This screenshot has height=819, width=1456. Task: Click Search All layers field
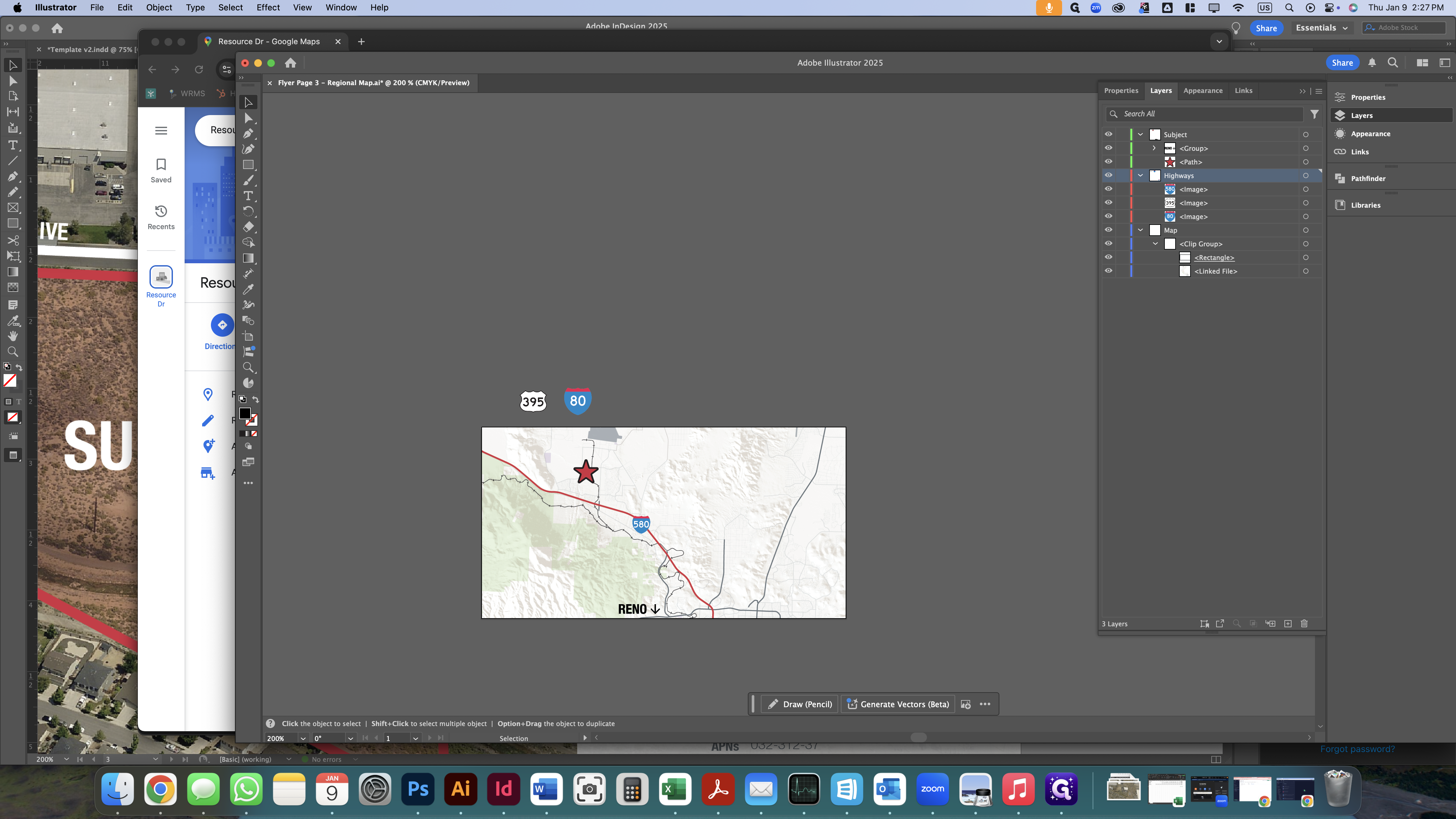1204,114
